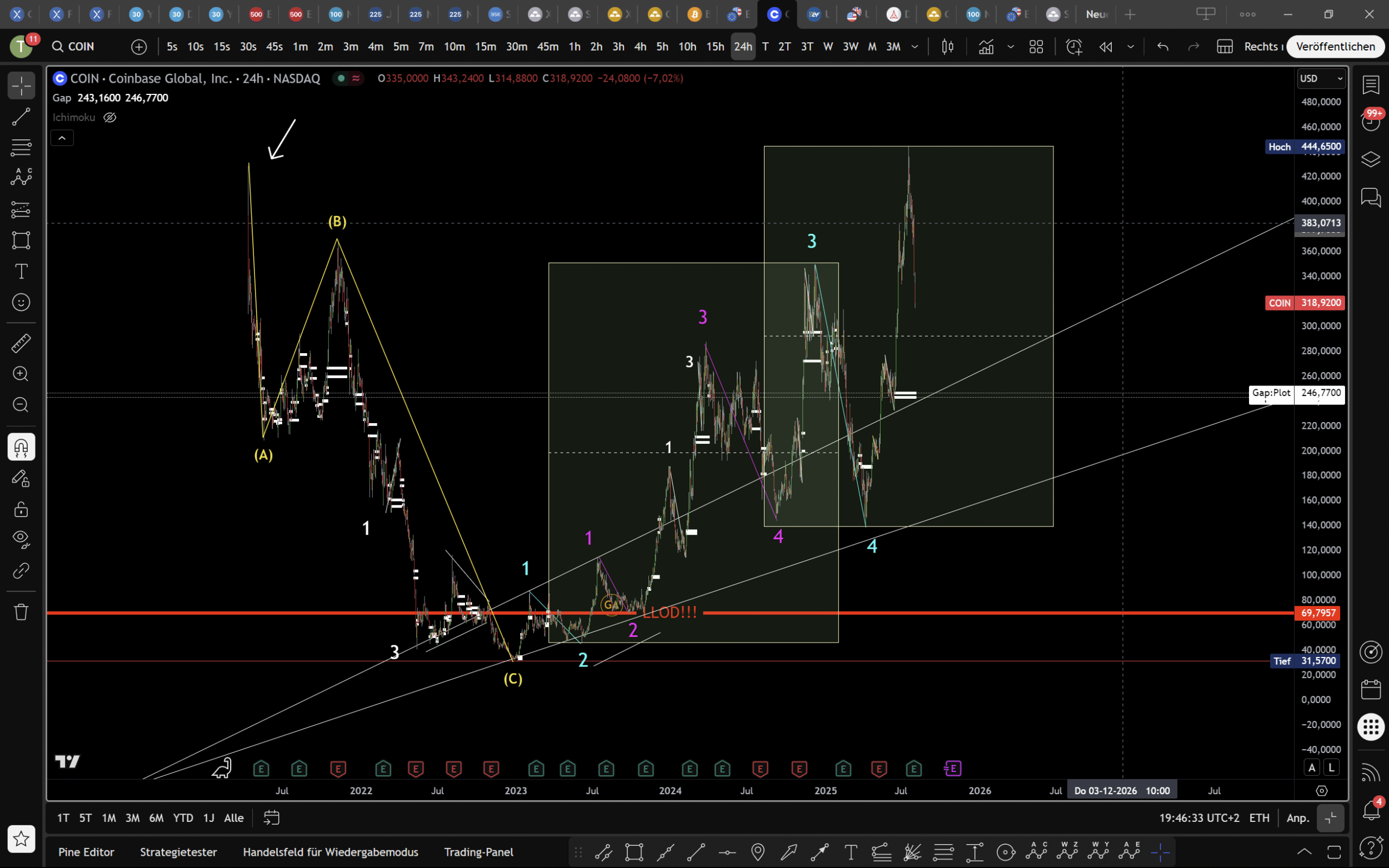Viewport: 1389px width, 868px height.
Task: Open the candlestick chart type icon
Action: tap(947, 47)
